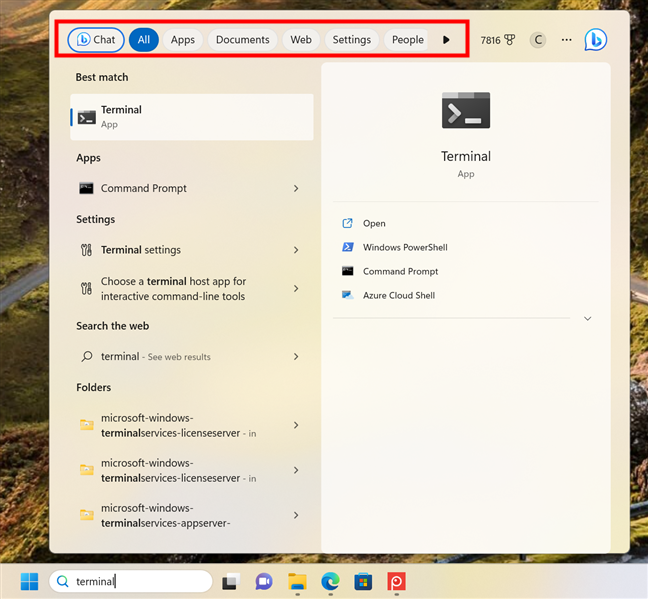Click the Terminal icon in Best match
Image resolution: width=648 pixels, height=599 pixels.
click(87, 117)
